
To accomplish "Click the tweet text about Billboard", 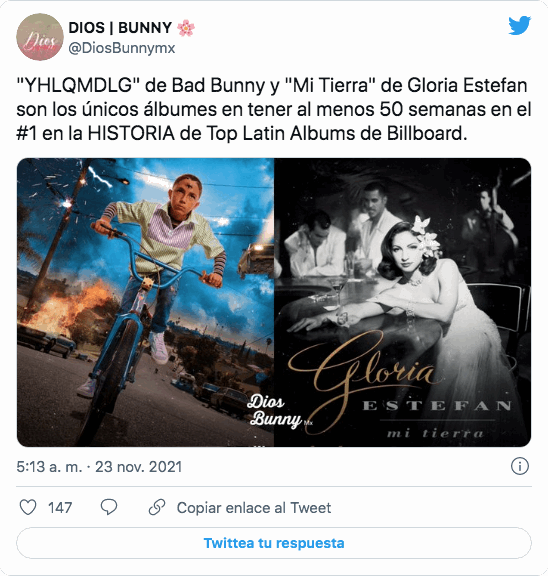I will click(274, 109).
